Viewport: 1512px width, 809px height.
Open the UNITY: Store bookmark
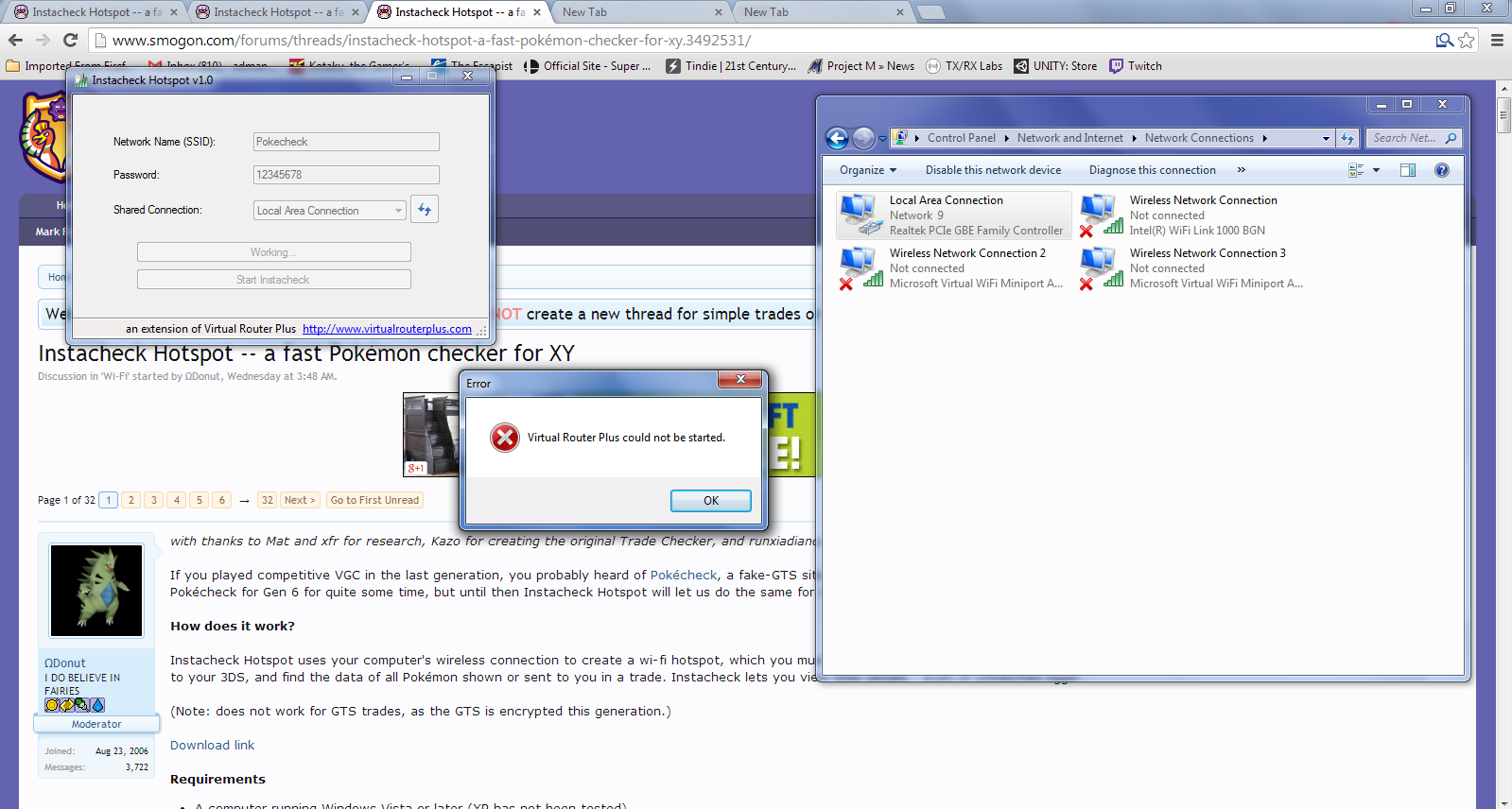point(1055,66)
